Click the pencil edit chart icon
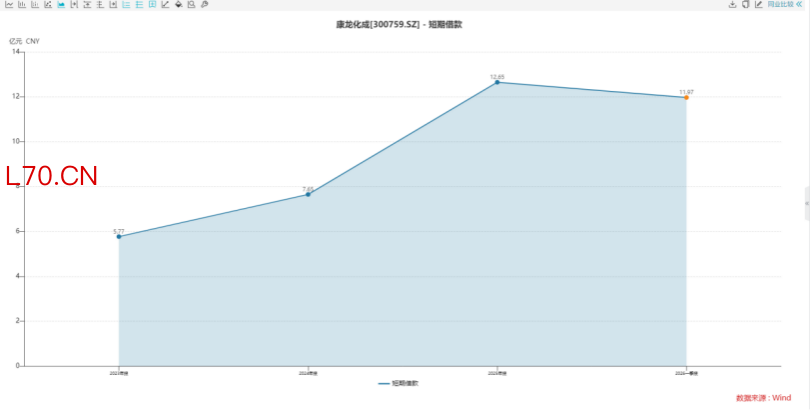This screenshot has height=412, width=810. [758, 4]
